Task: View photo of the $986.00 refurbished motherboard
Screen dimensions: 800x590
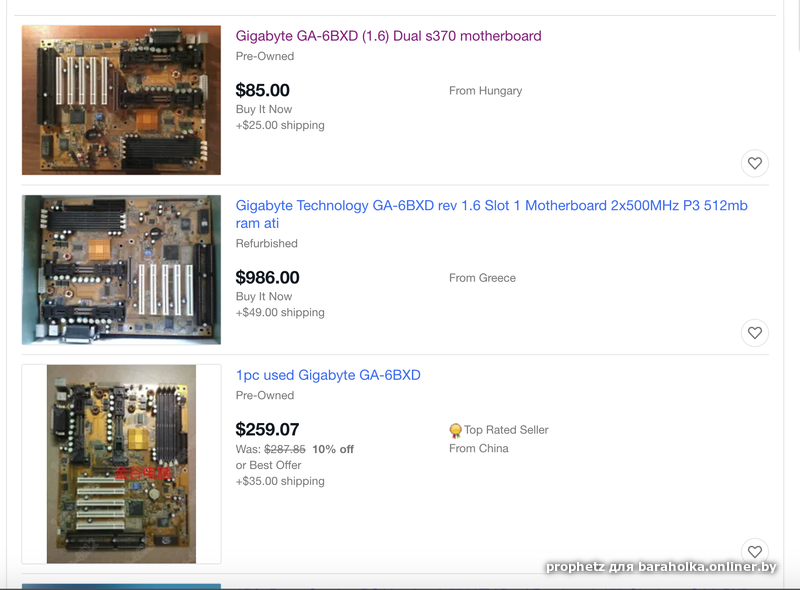Action: (121, 269)
